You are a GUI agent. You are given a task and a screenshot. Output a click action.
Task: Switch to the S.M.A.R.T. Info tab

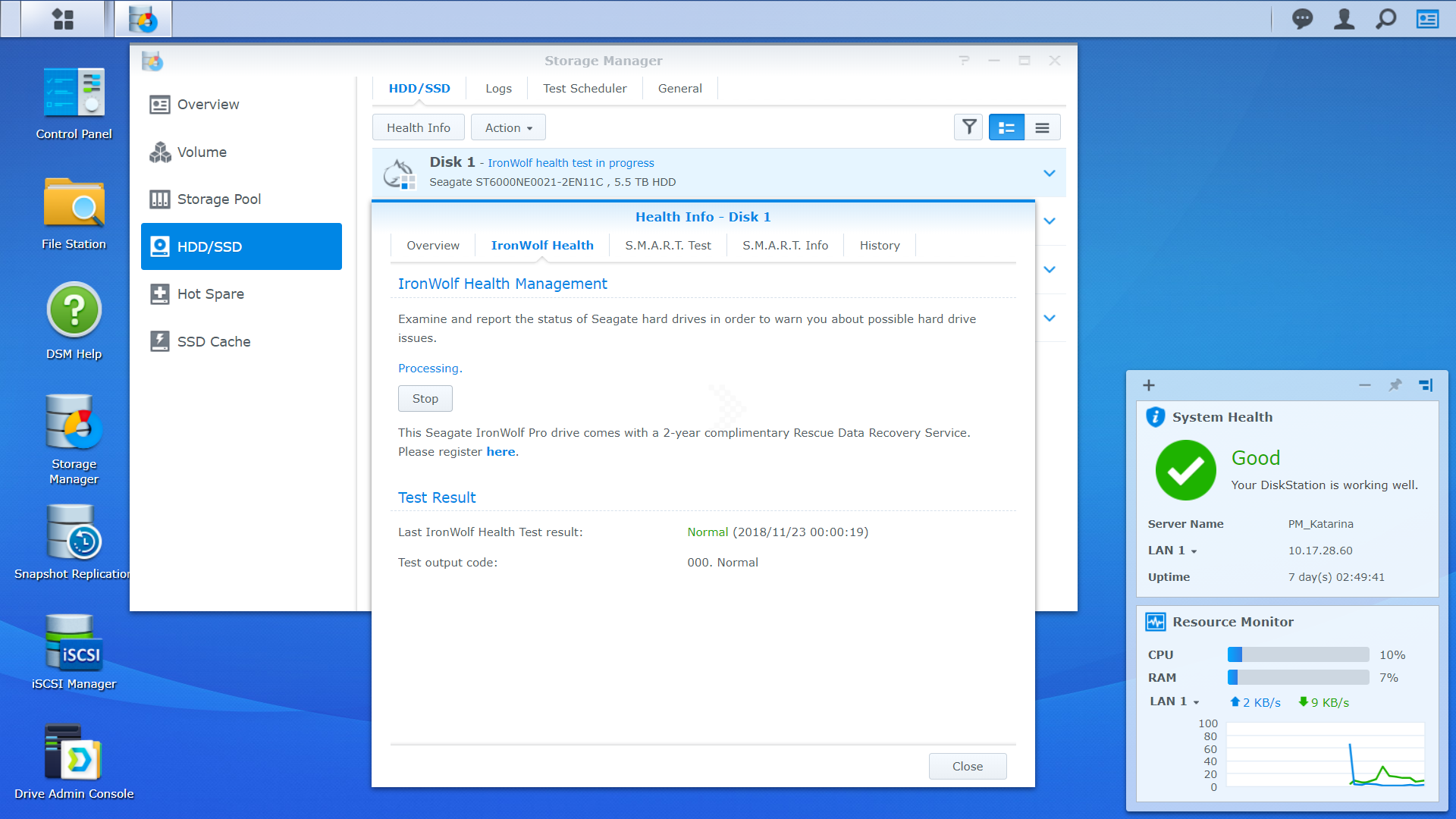pyautogui.click(x=785, y=245)
